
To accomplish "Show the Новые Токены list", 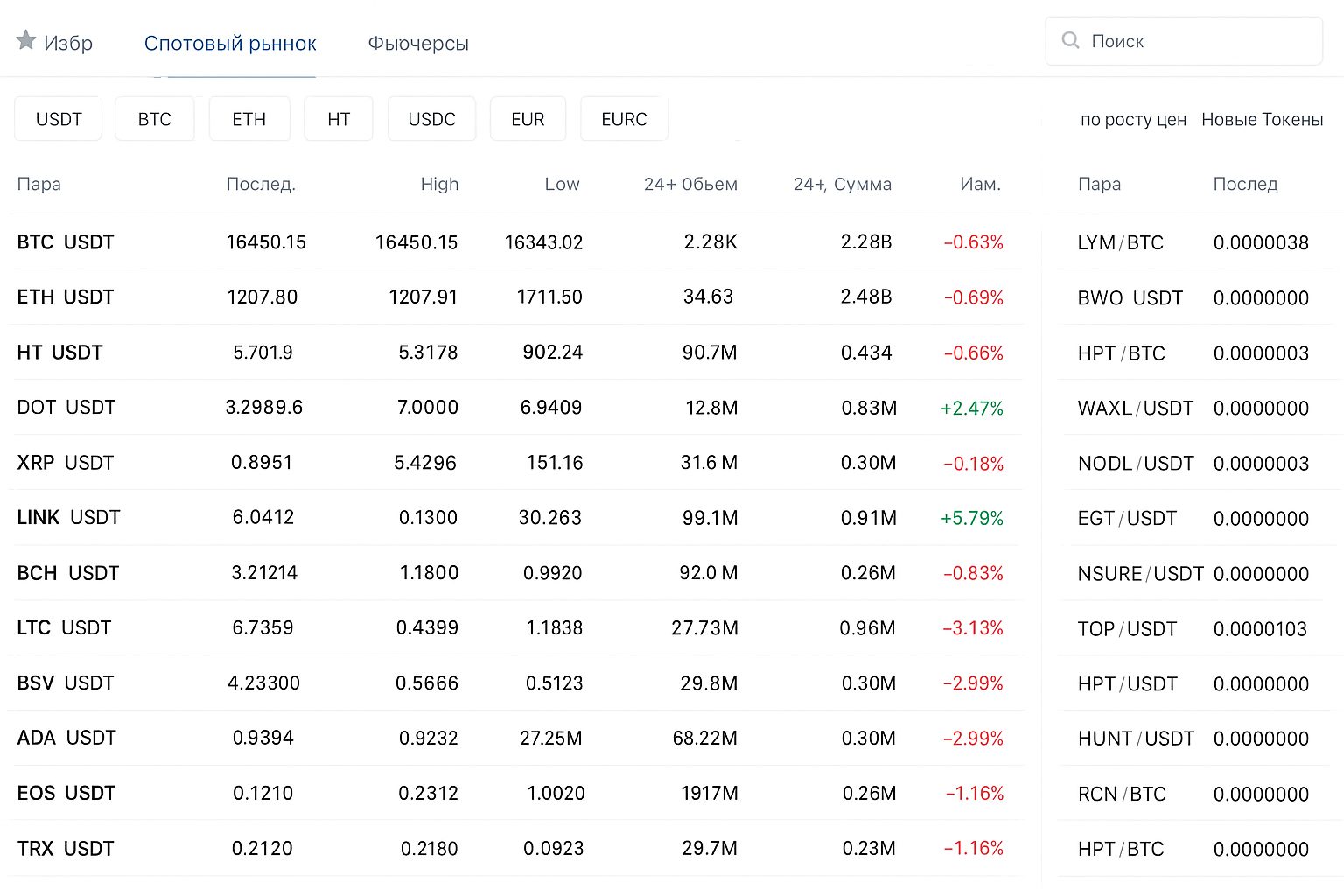I will [1262, 120].
